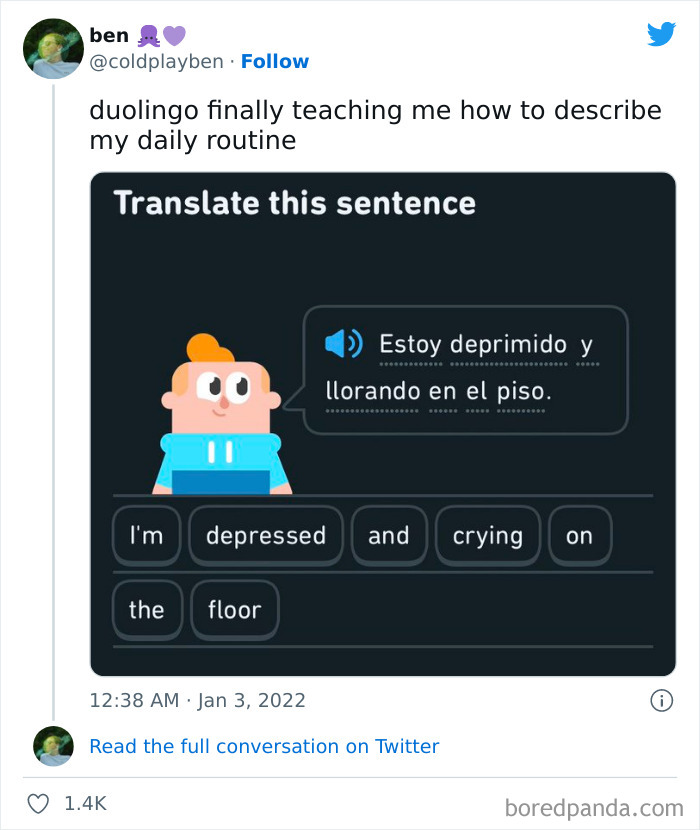Play the sentence audio via speaker icon
Screen dimensions: 700x830
343,343
